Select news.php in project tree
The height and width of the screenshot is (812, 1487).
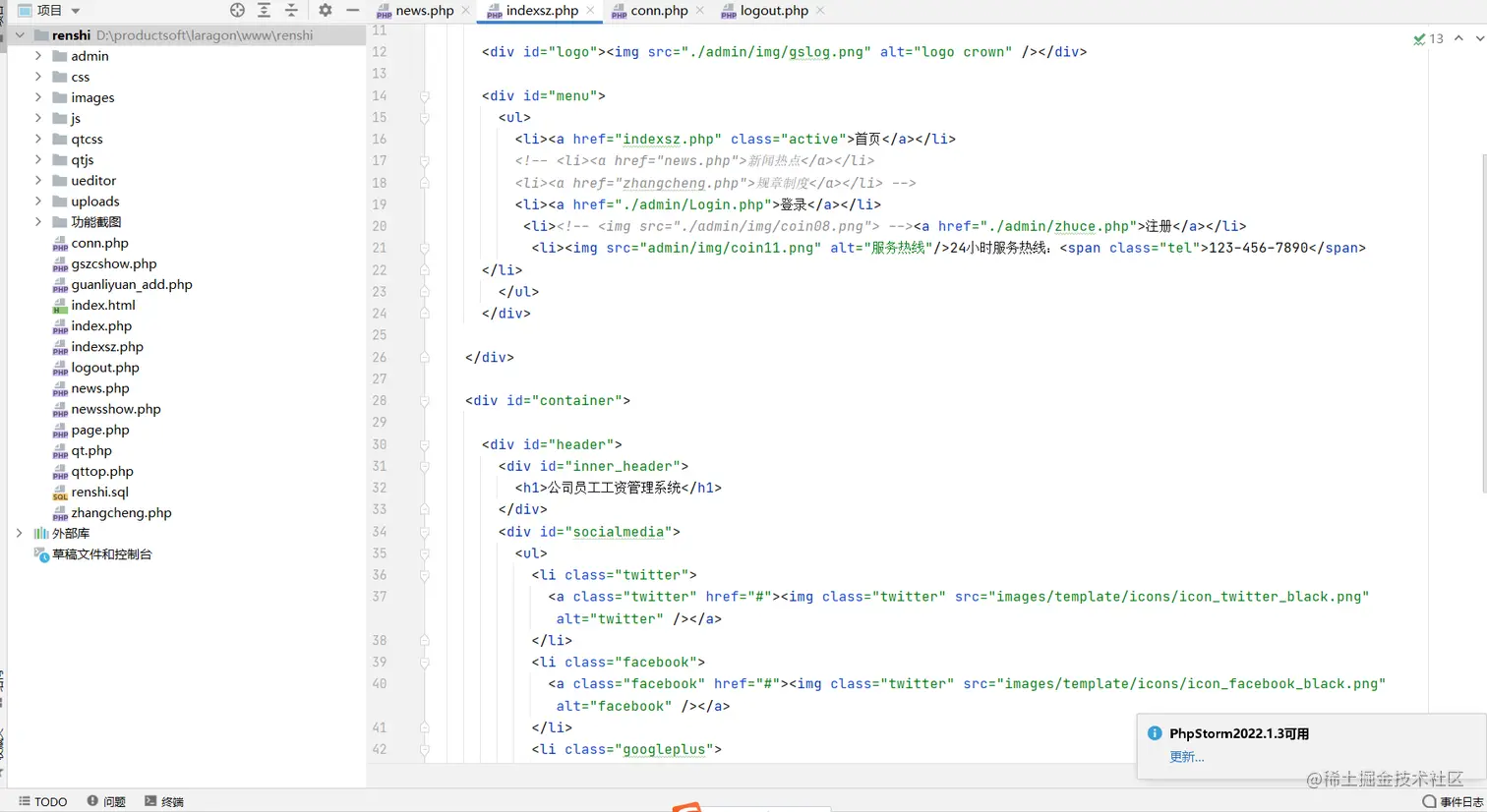point(100,388)
